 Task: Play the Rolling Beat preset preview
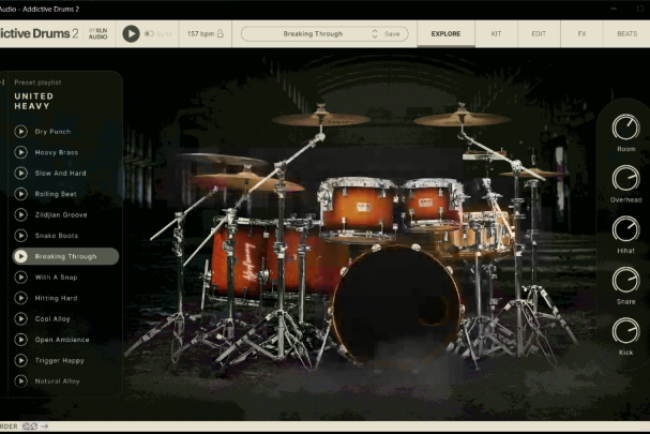pyautogui.click(x=21, y=194)
